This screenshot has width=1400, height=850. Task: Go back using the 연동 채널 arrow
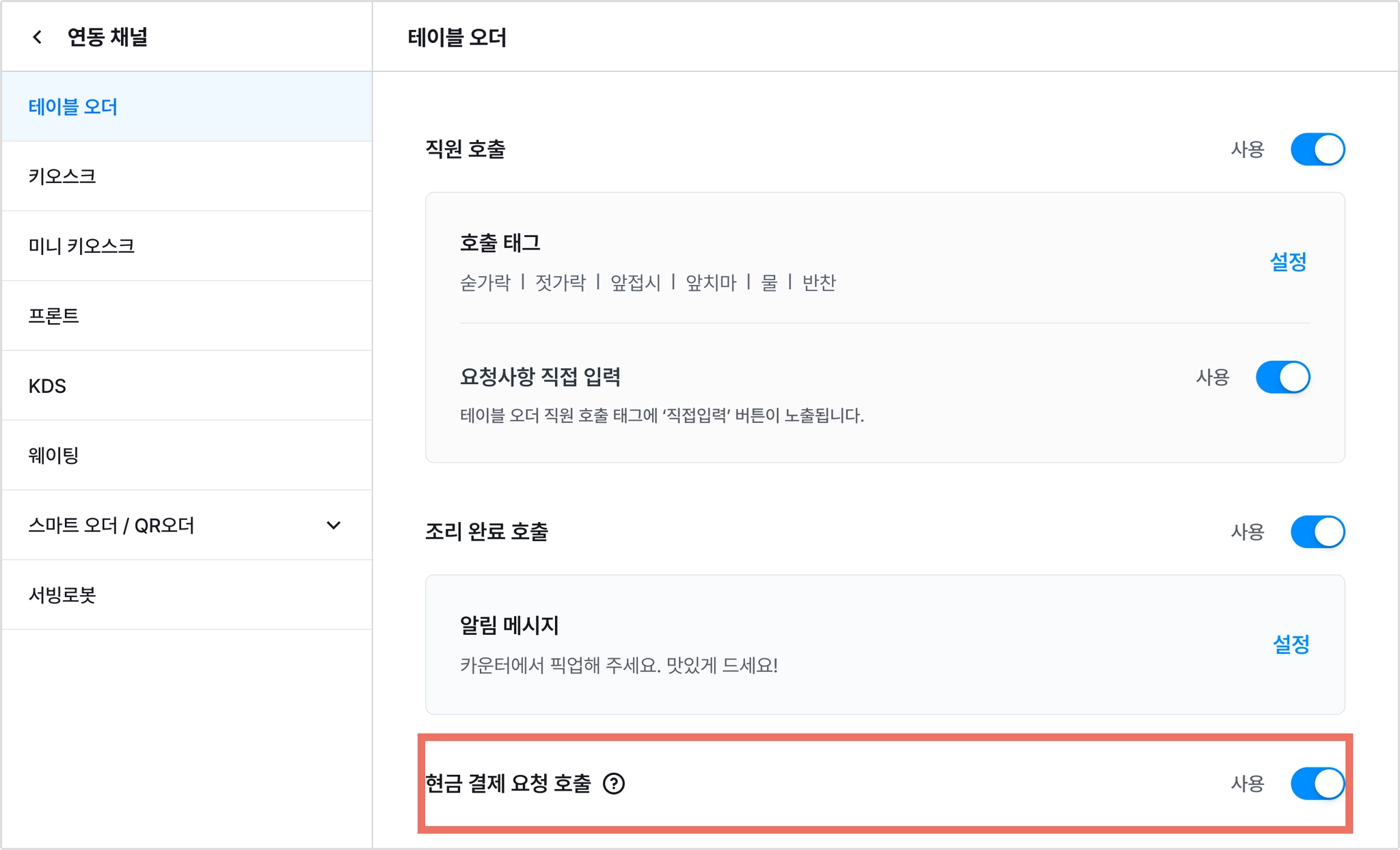point(38,37)
